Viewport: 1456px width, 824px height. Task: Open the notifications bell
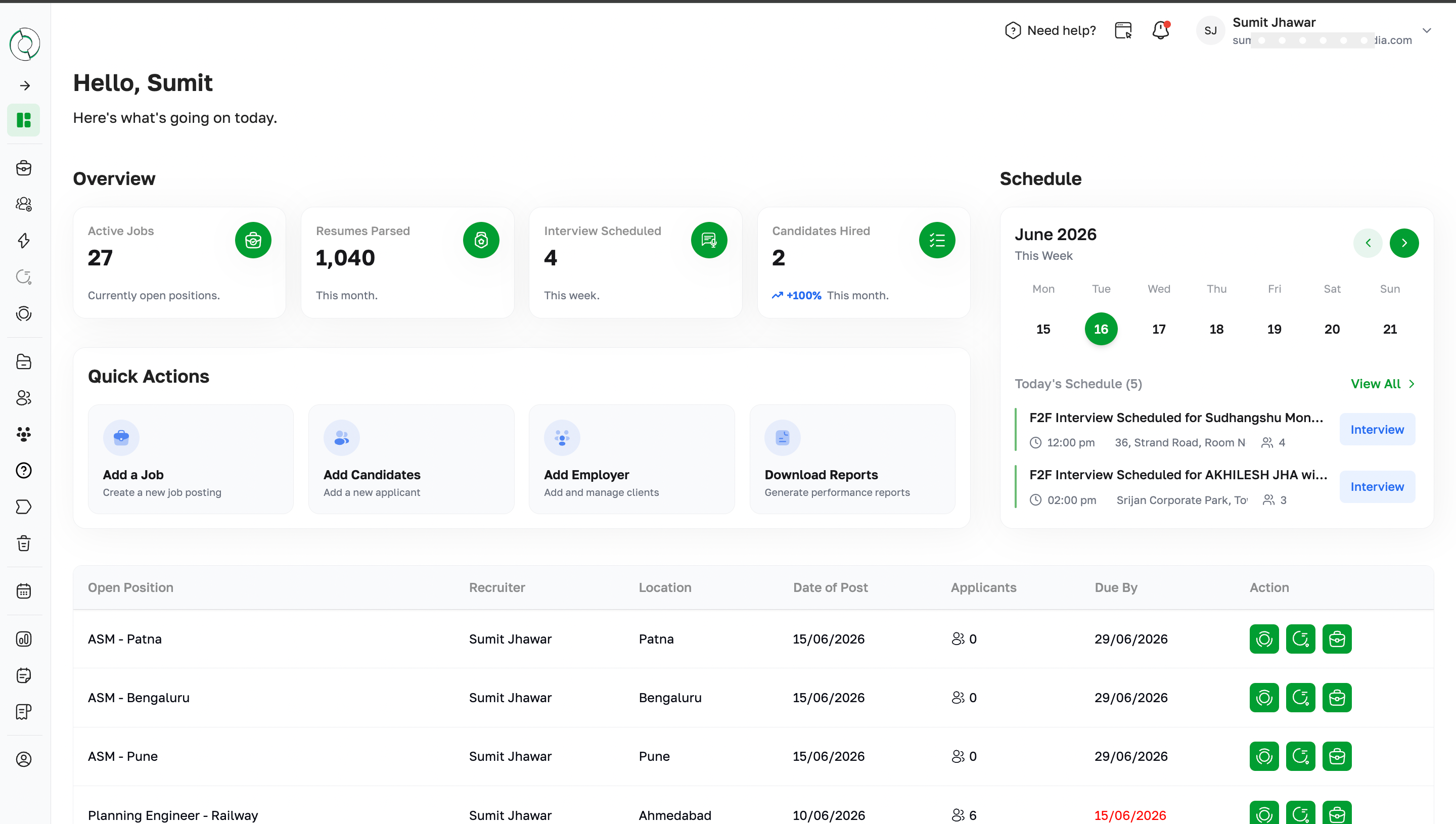click(x=1161, y=30)
